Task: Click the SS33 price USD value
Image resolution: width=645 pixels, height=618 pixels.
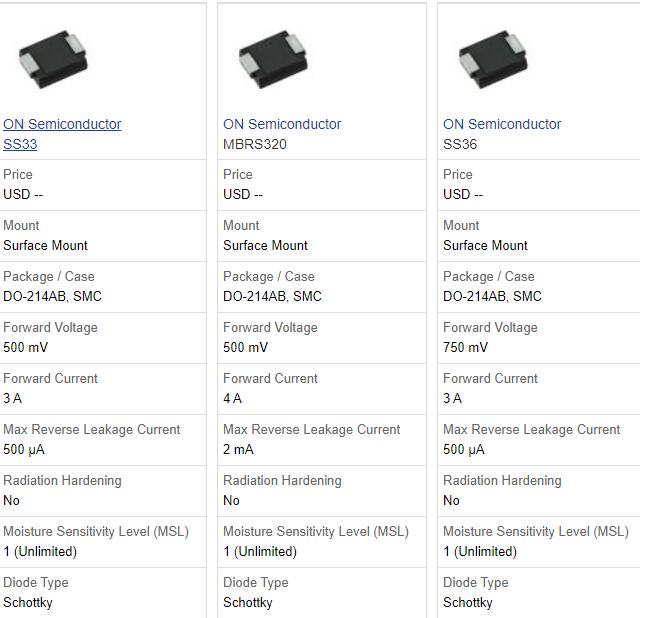Action: pyautogui.click(x=23, y=194)
